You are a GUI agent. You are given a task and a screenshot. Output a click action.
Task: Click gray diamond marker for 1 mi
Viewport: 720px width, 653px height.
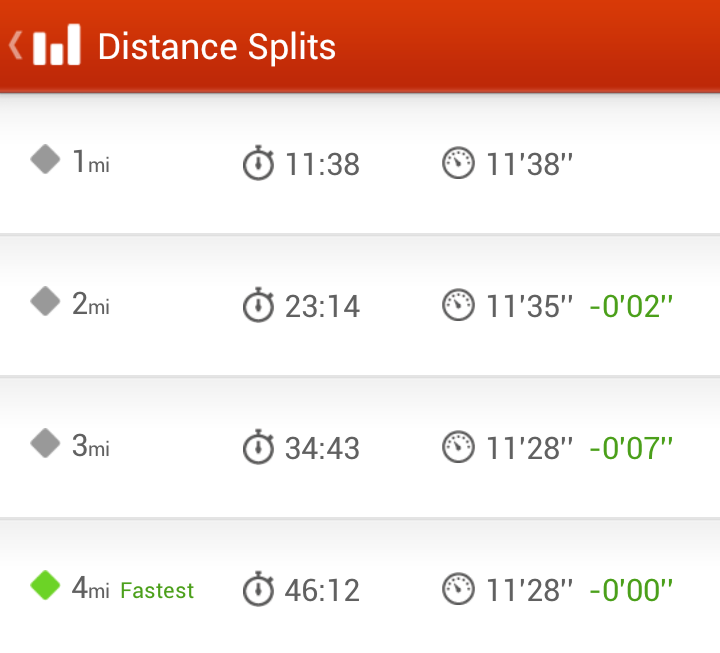(46, 160)
